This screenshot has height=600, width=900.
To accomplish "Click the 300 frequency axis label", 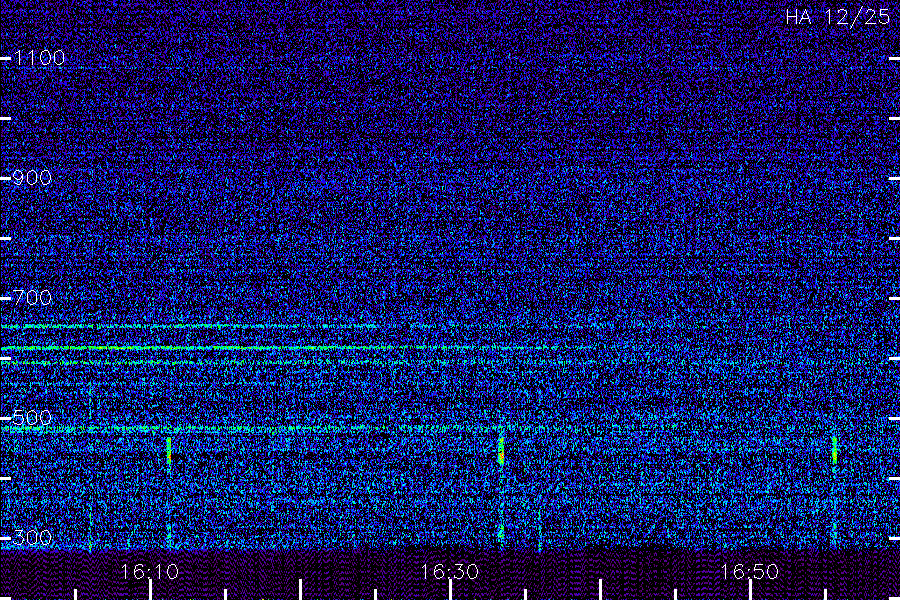I will (32, 538).
